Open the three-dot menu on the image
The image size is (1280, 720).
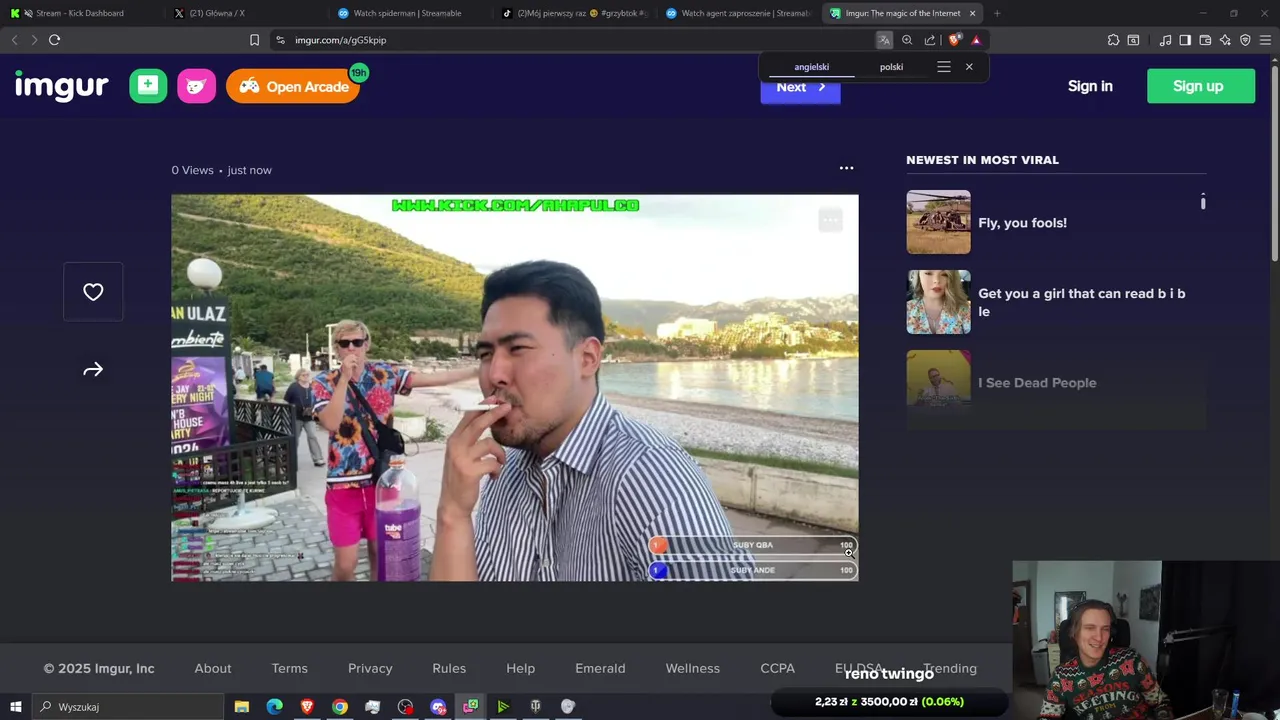(830, 220)
